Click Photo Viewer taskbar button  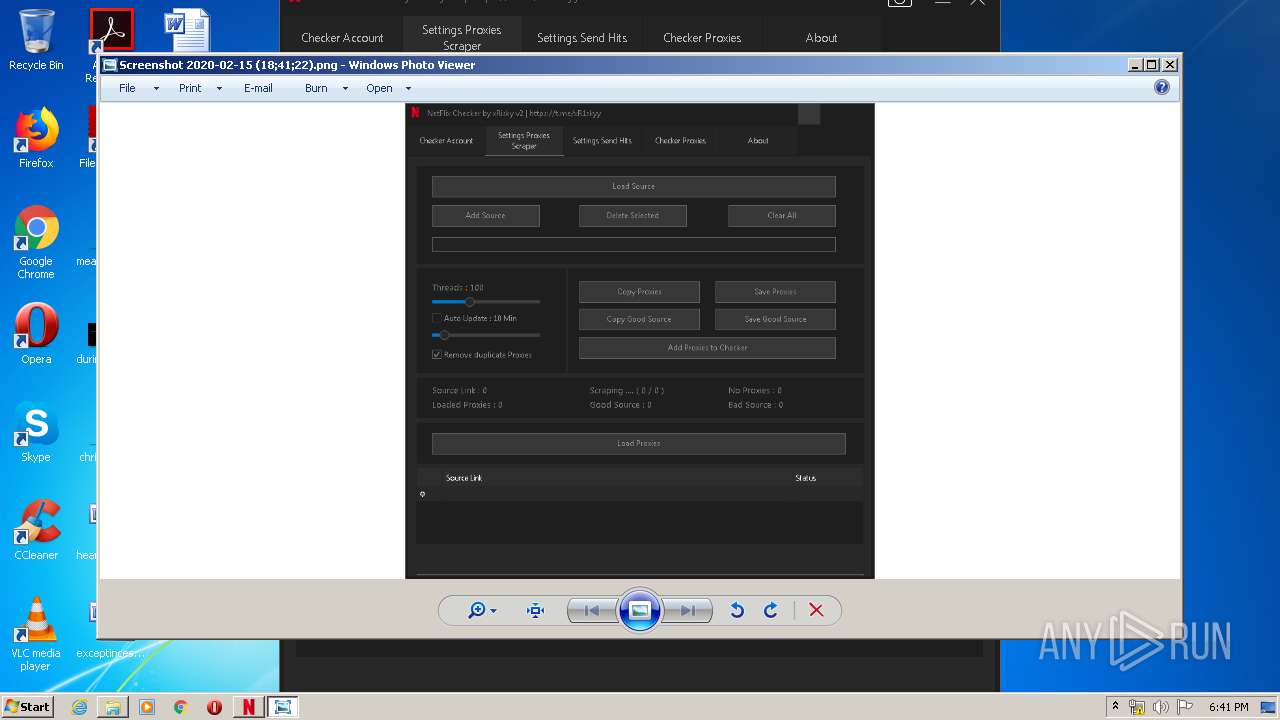[x=283, y=707]
